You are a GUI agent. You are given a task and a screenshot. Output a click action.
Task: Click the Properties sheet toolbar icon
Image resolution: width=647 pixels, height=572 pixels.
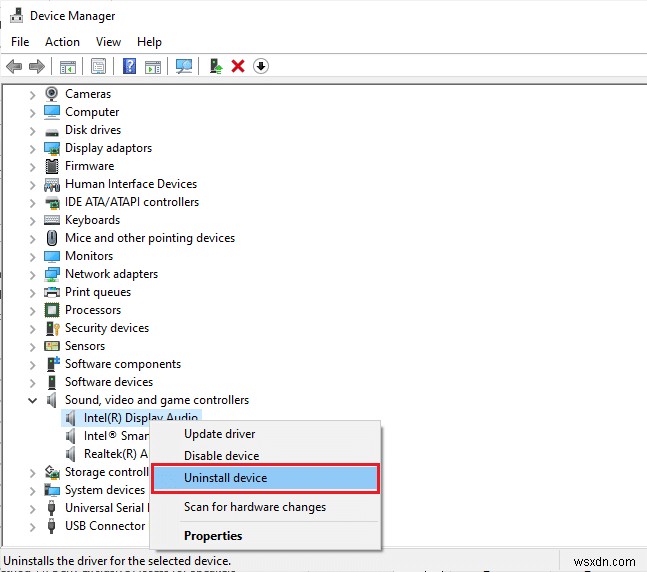tap(98, 66)
